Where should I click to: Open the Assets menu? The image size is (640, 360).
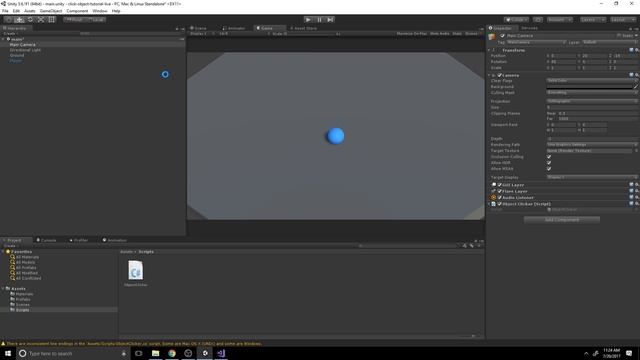[x=30, y=11]
